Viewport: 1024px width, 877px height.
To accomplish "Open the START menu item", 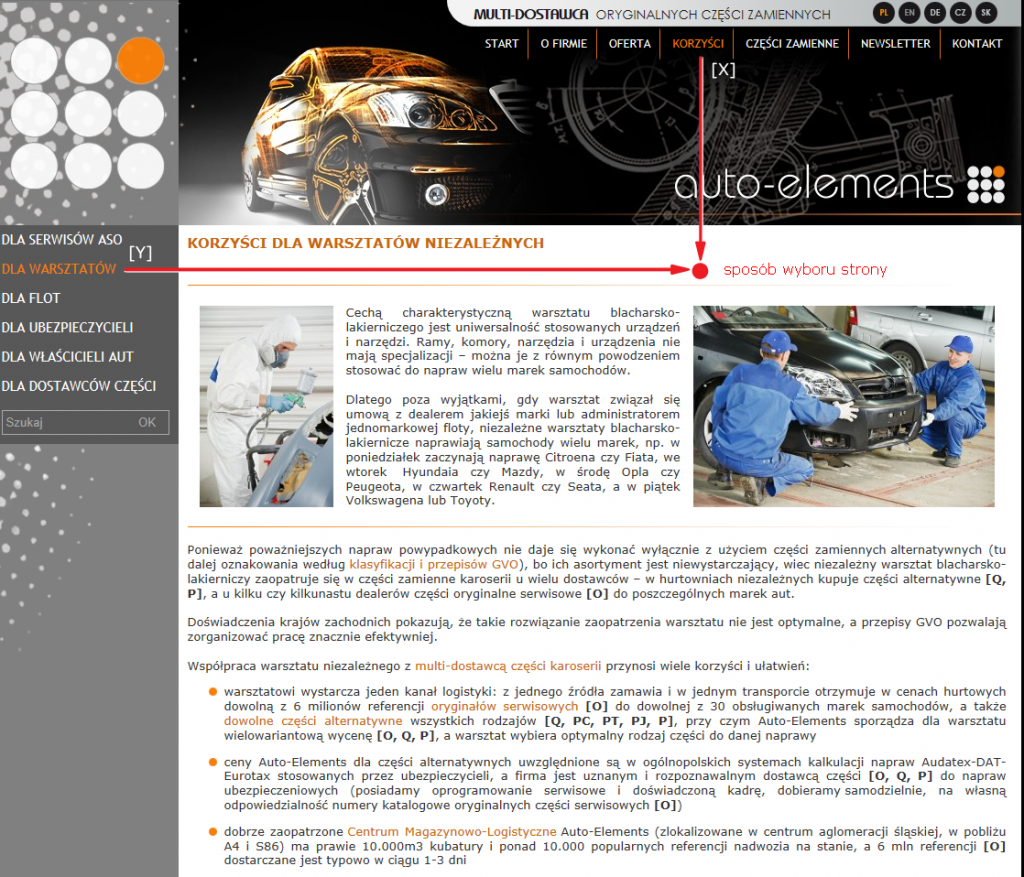I will [x=501, y=44].
